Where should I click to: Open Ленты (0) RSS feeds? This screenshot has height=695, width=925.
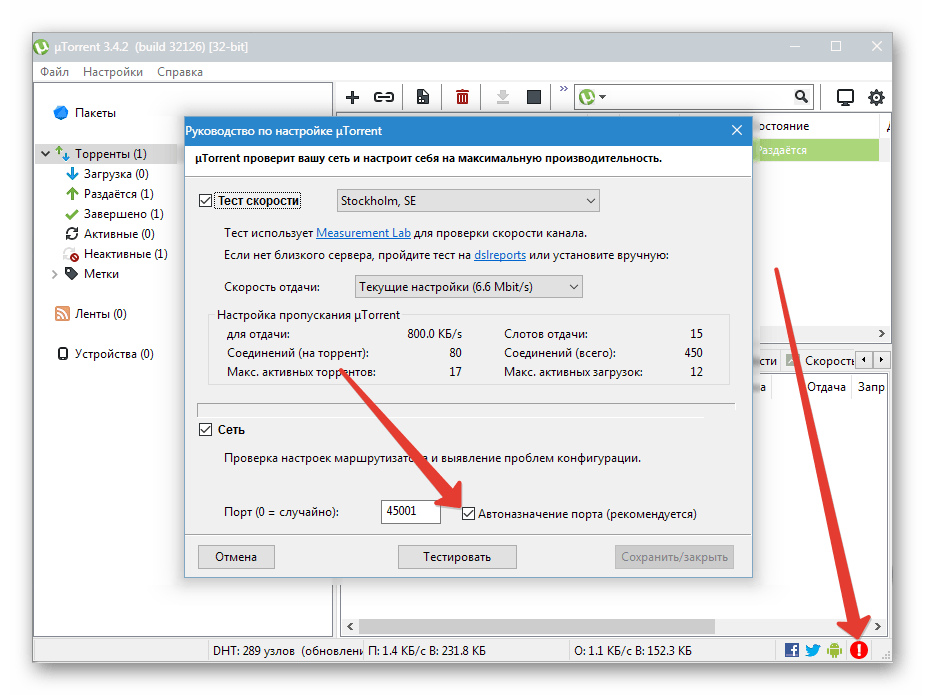click(100, 314)
